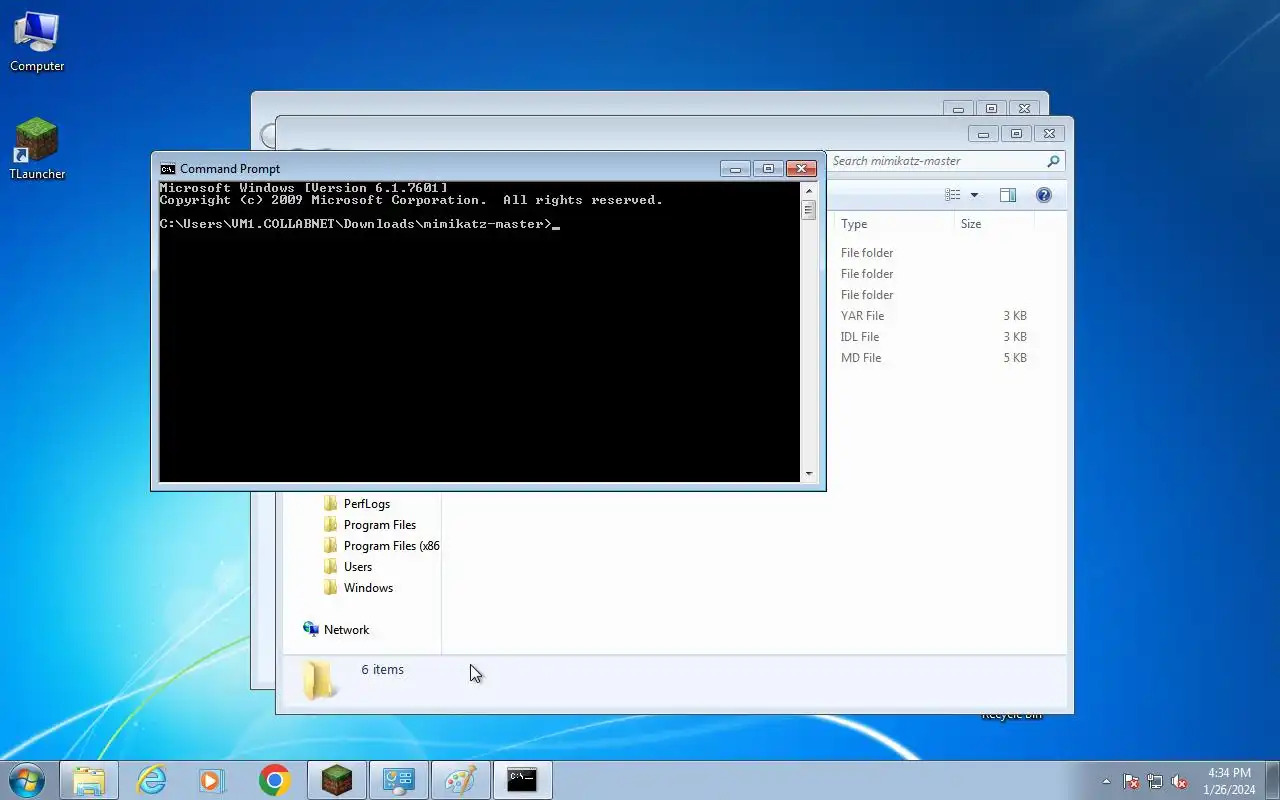Close the Command Prompt window
The height and width of the screenshot is (800, 1280).
[x=801, y=169]
